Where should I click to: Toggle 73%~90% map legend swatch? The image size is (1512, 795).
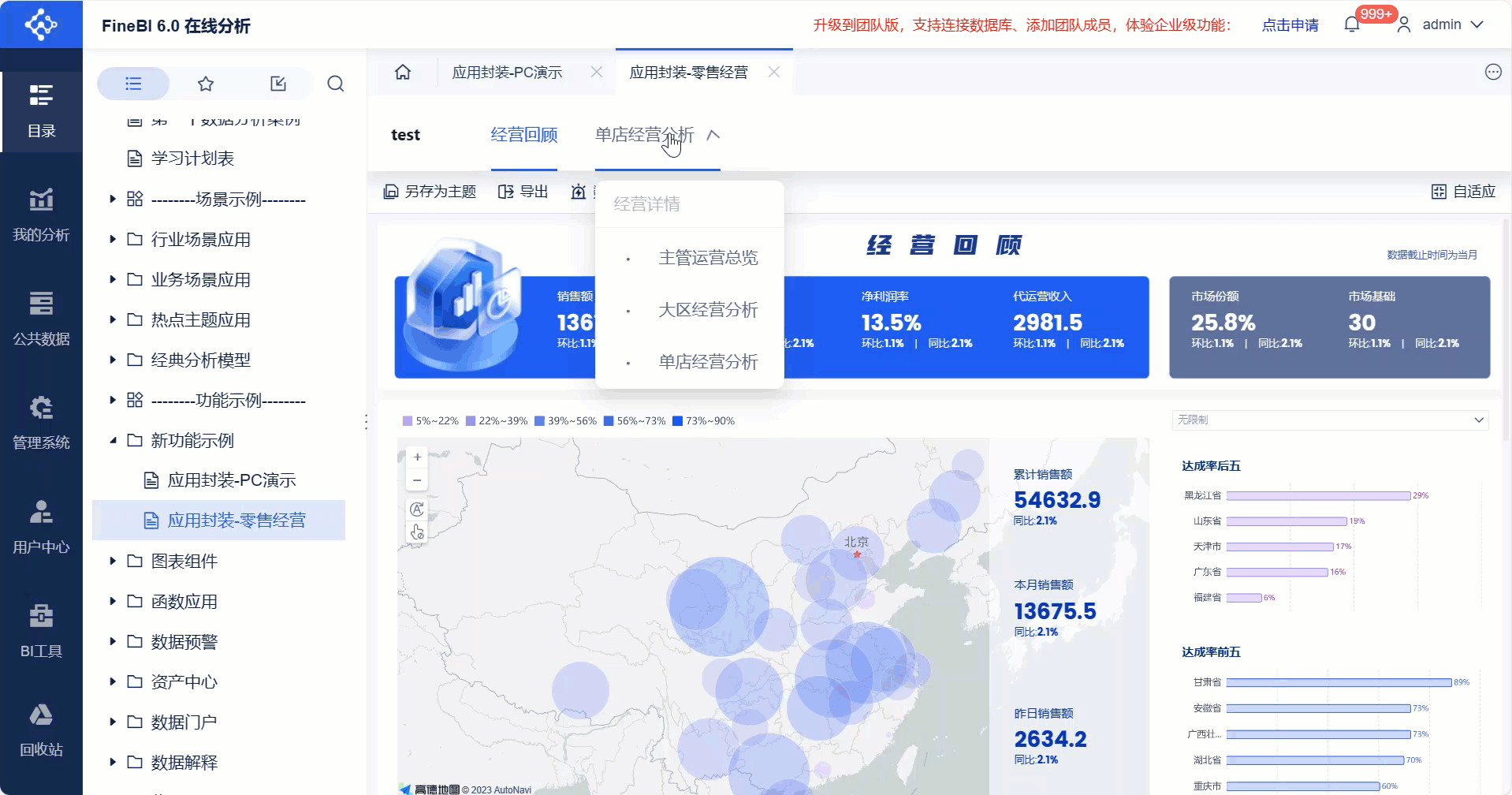677,421
